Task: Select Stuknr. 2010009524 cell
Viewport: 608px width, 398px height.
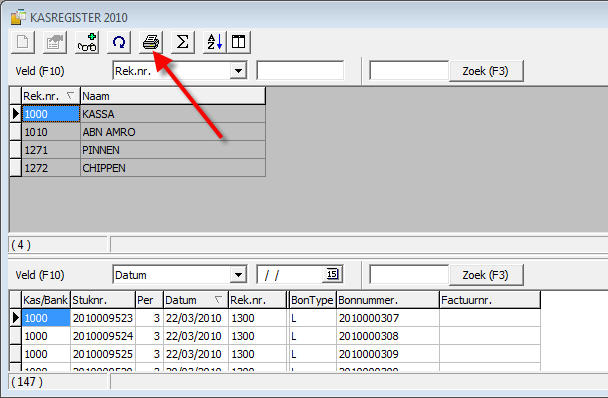Action: tap(103, 336)
